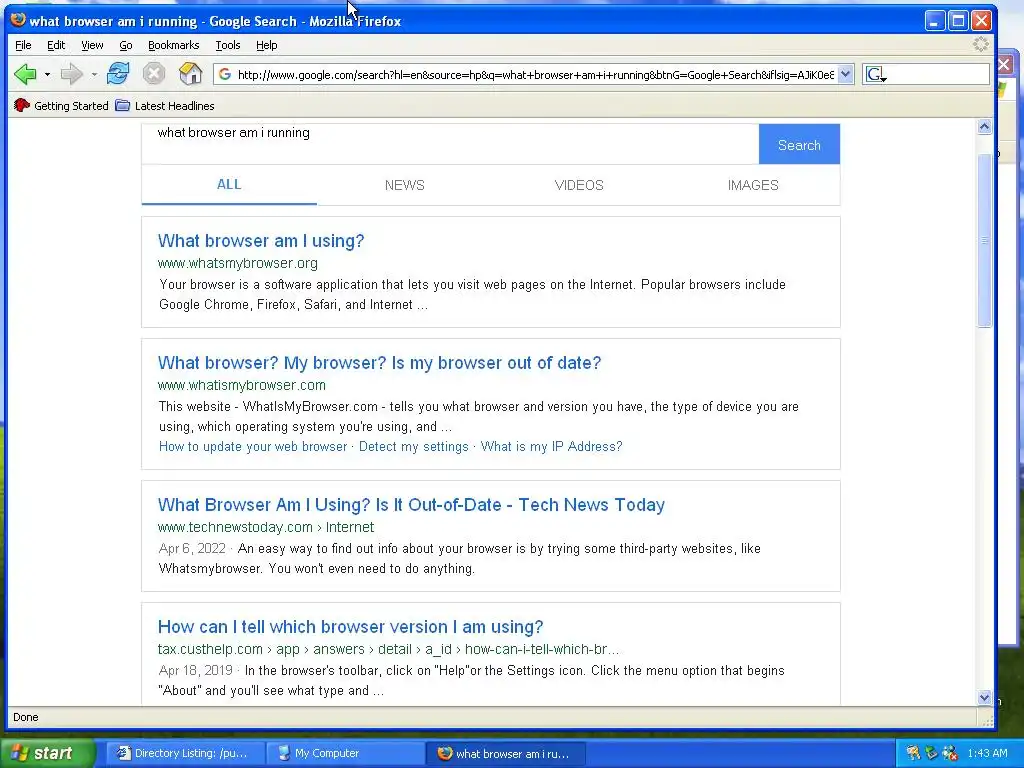This screenshot has width=1024, height=768.
Task: Maximize the Firefox window
Action: click(958, 21)
